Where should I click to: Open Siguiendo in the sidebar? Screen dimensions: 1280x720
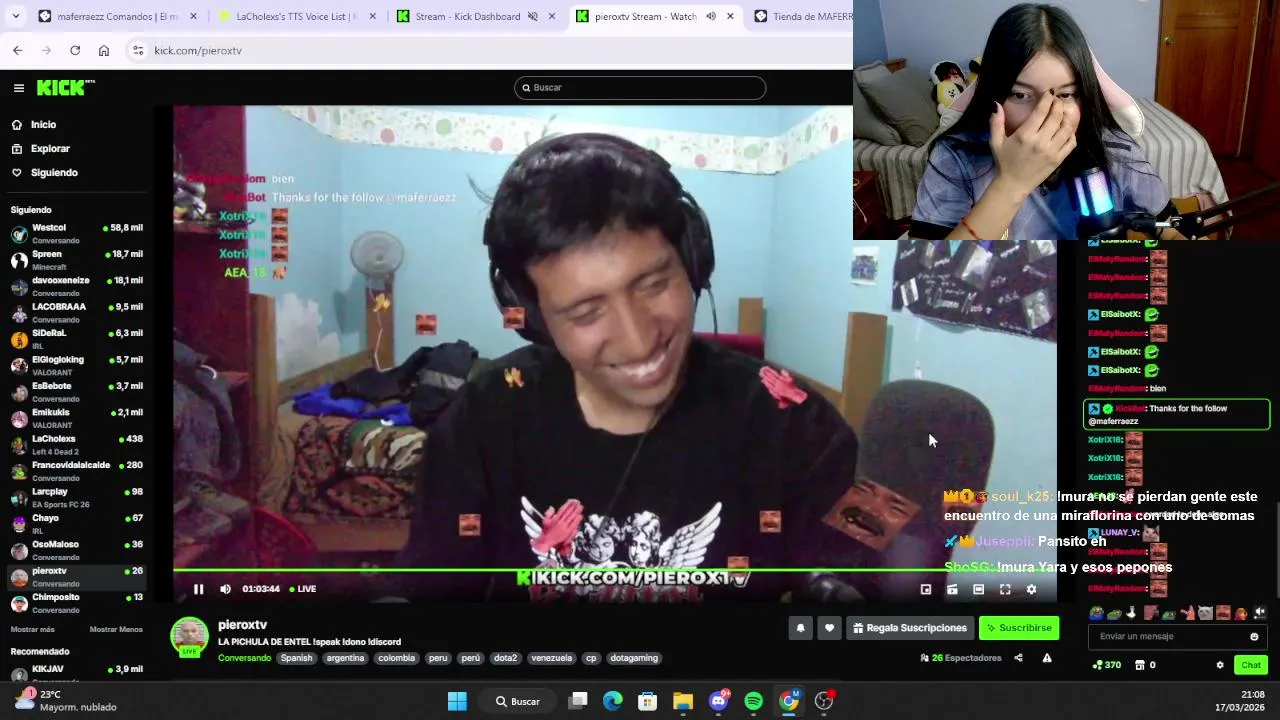tap(54, 173)
